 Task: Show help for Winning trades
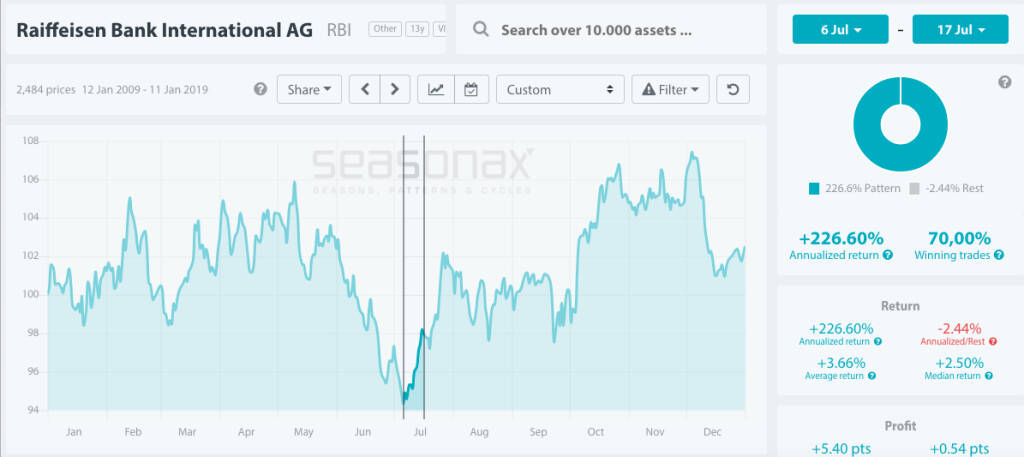pyautogui.click(x=1000, y=255)
